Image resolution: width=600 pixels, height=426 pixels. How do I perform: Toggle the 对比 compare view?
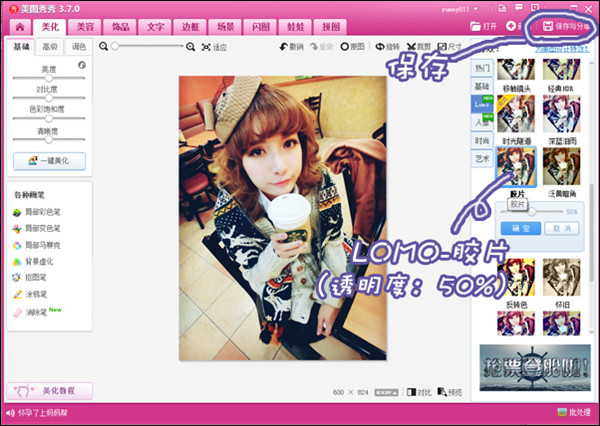[419, 392]
